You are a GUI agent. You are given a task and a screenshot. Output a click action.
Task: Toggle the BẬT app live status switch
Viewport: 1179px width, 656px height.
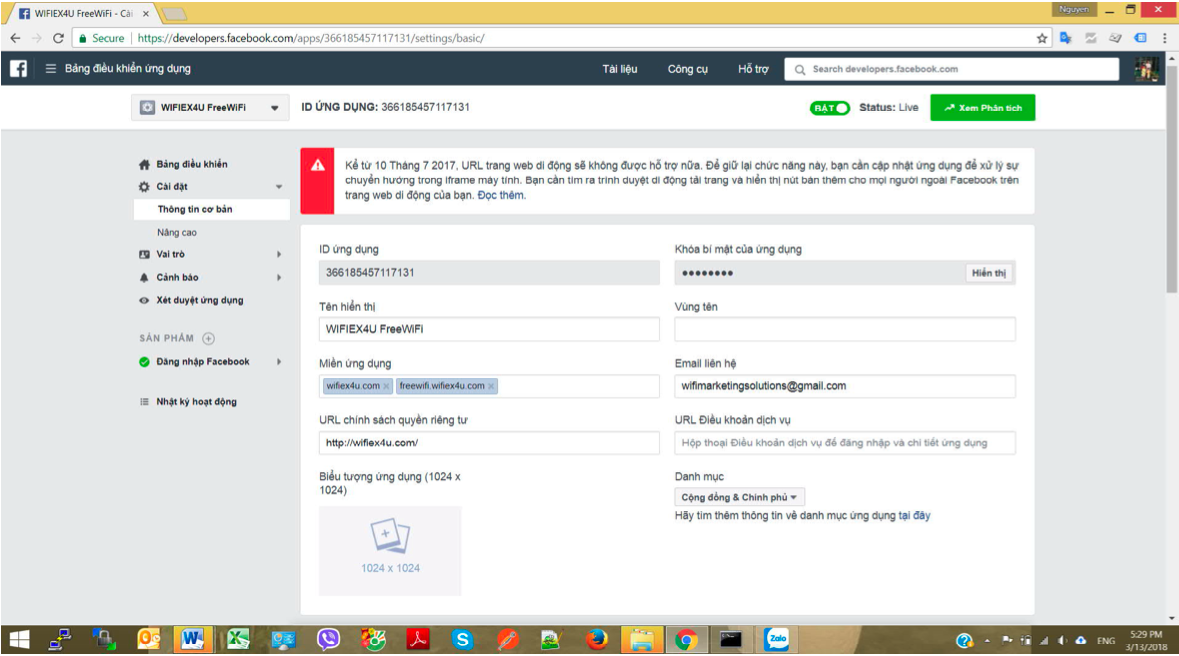click(830, 108)
